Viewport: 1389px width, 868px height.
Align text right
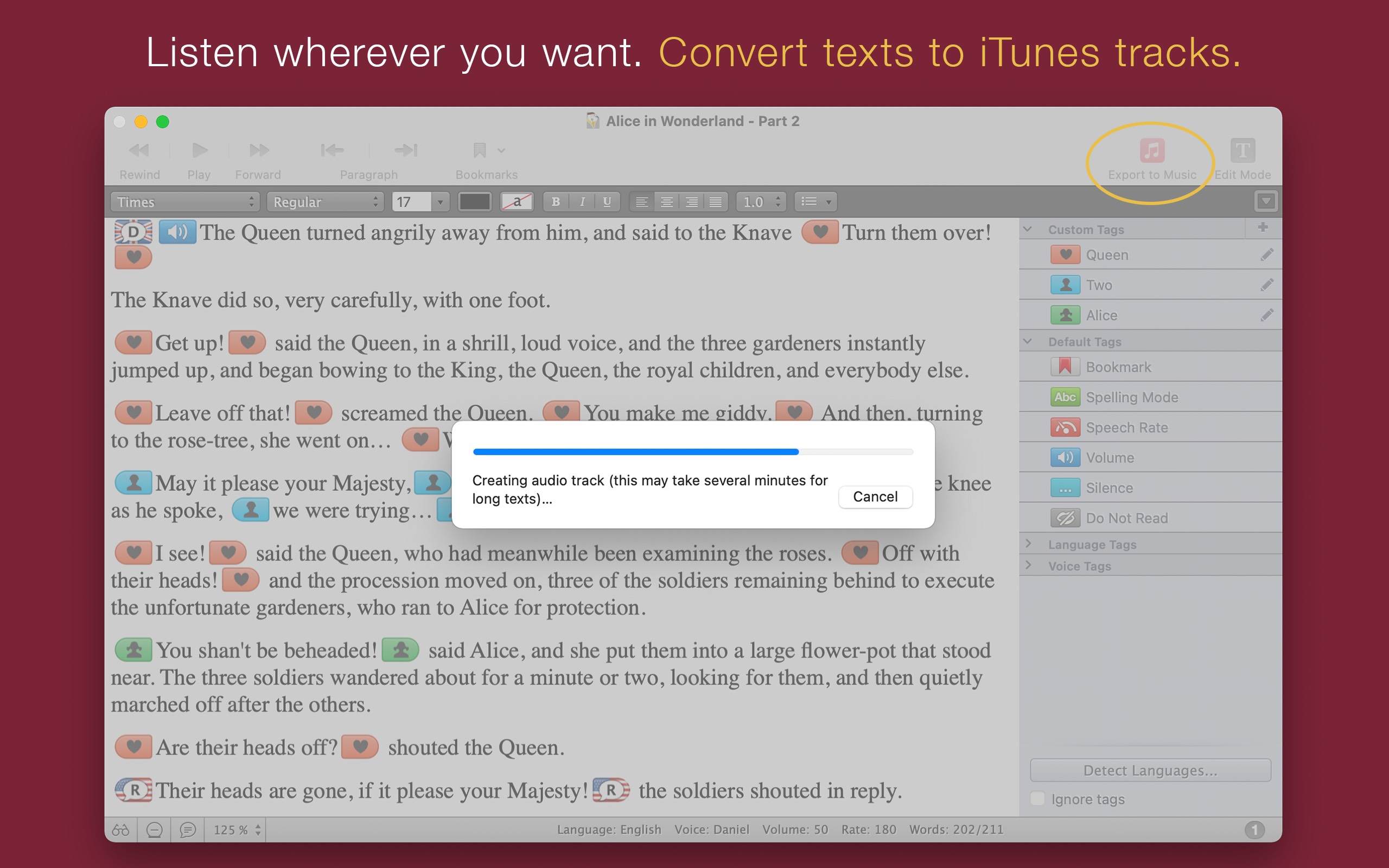692,201
